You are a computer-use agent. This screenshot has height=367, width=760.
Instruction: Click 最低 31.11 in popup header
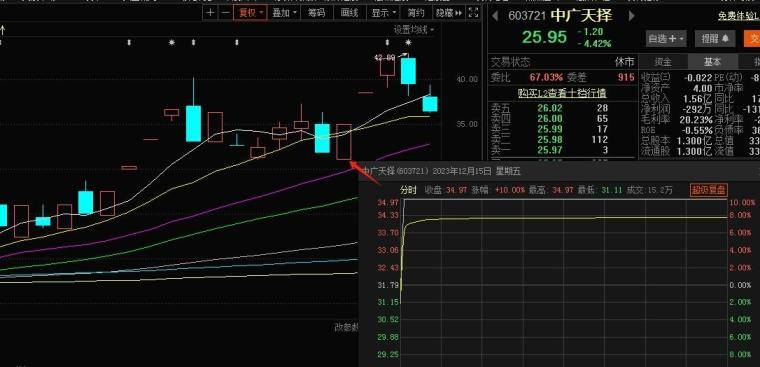599,190
